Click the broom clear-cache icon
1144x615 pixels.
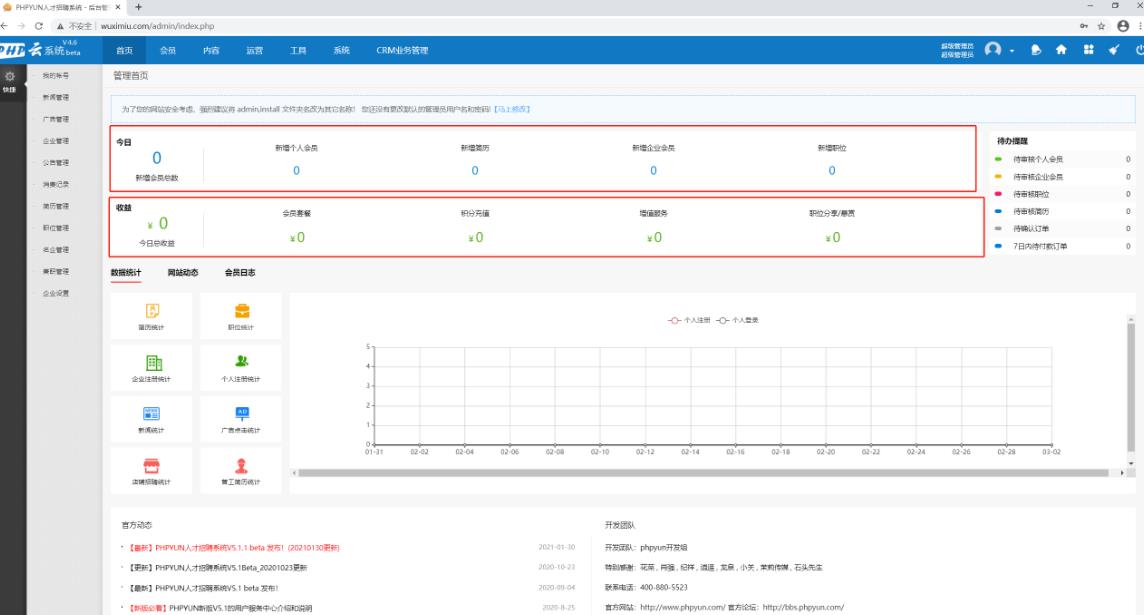[1112, 51]
